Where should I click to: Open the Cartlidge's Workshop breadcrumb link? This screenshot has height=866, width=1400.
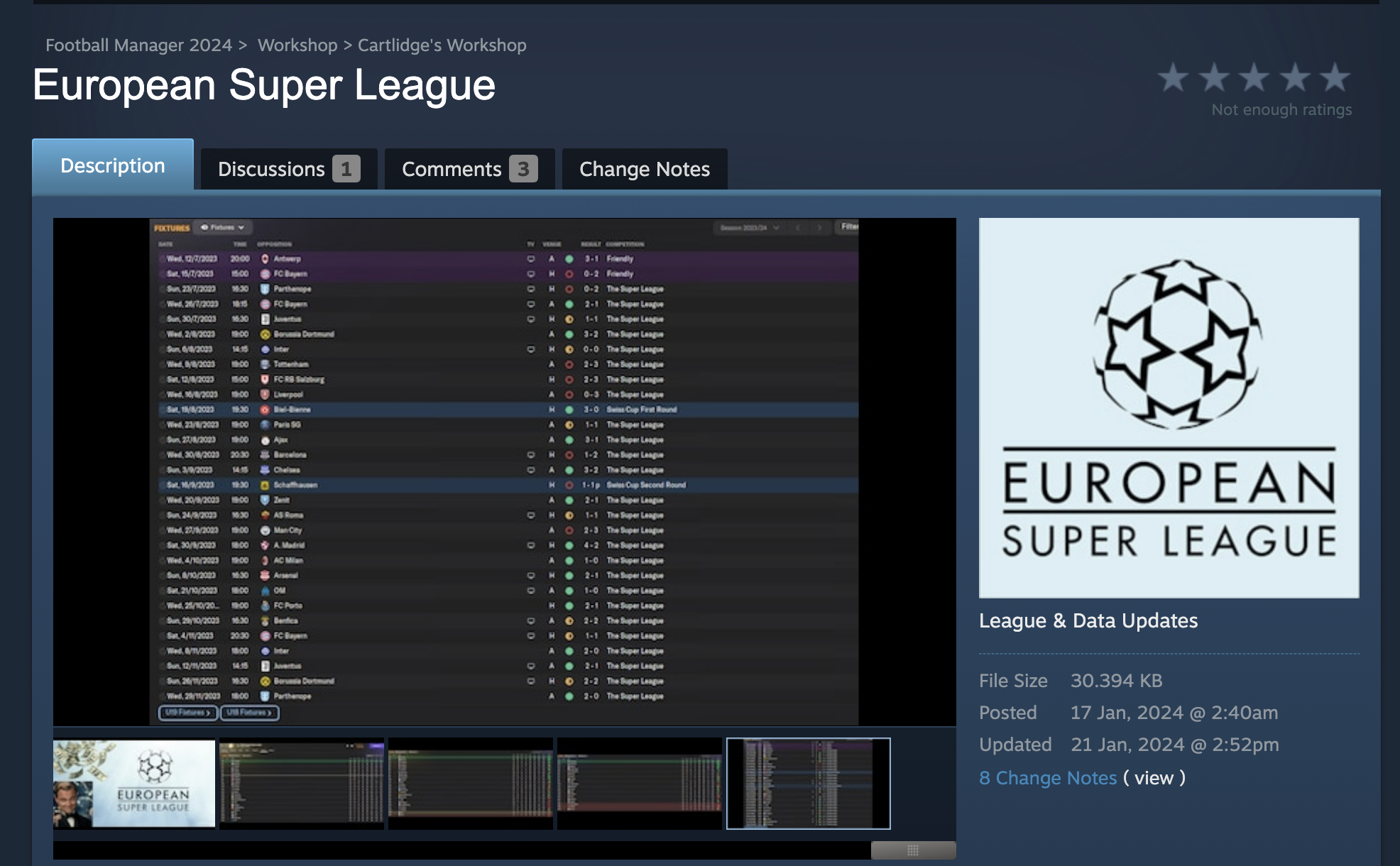(x=442, y=45)
